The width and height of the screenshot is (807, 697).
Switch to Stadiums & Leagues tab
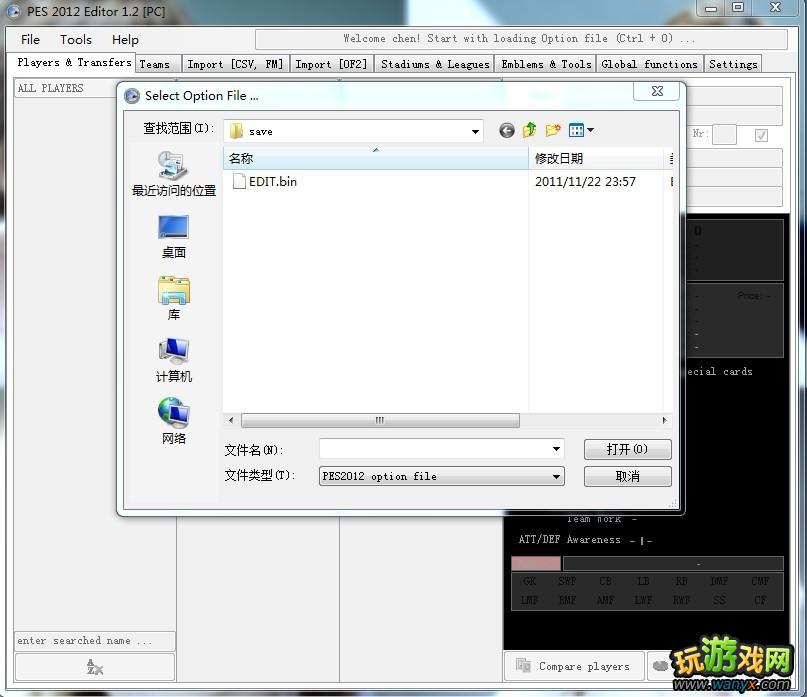435,64
